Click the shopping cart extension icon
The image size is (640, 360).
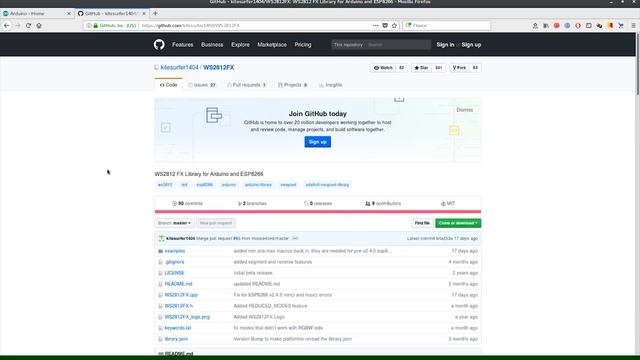(621, 25)
